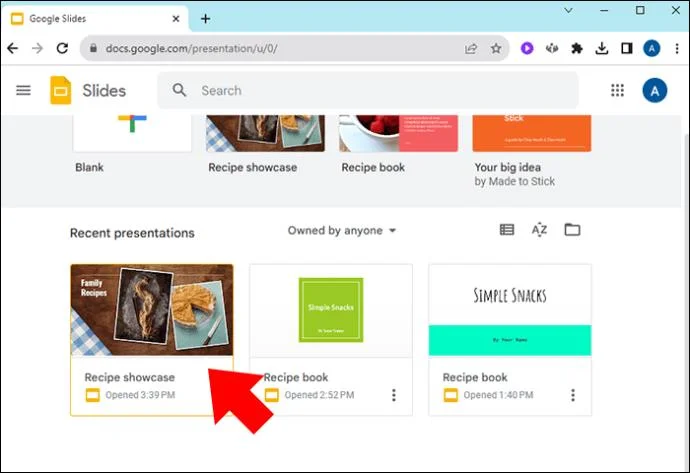This screenshot has width=690, height=473.
Task: Click the Blank template label
Action: click(89, 168)
